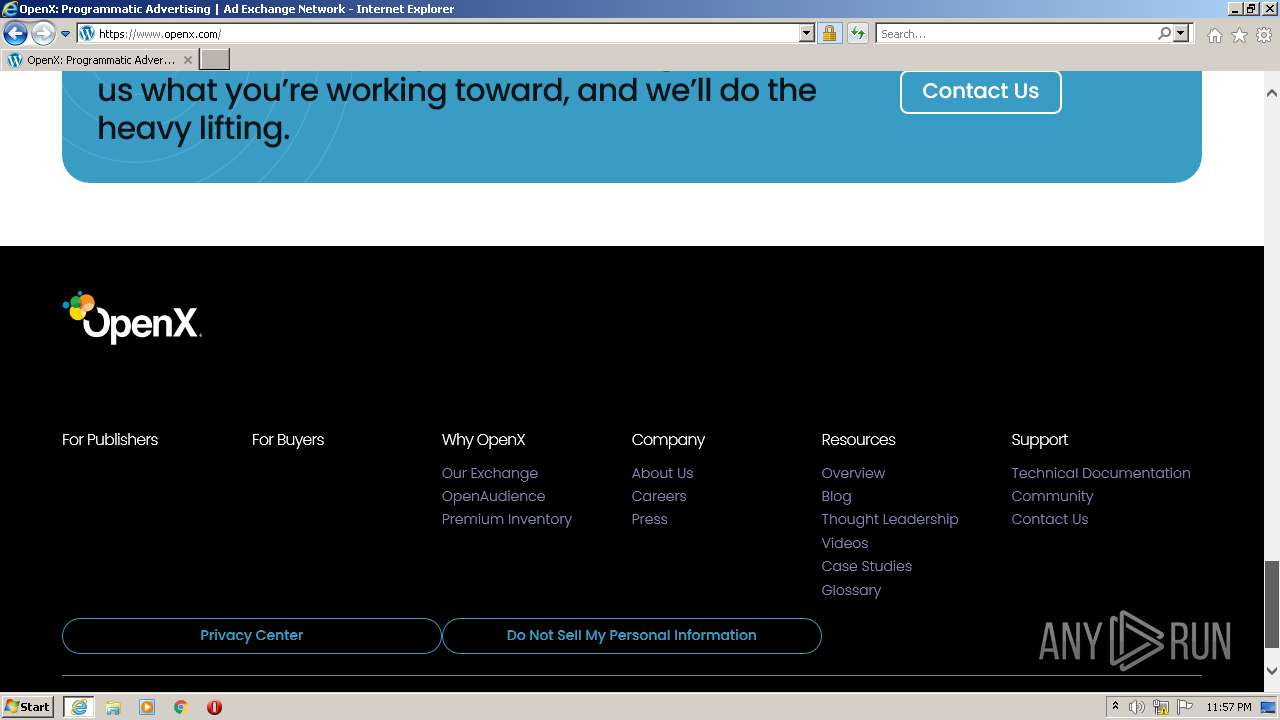Close the OpenX tab with its X
The image size is (1280, 720).
click(188, 60)
